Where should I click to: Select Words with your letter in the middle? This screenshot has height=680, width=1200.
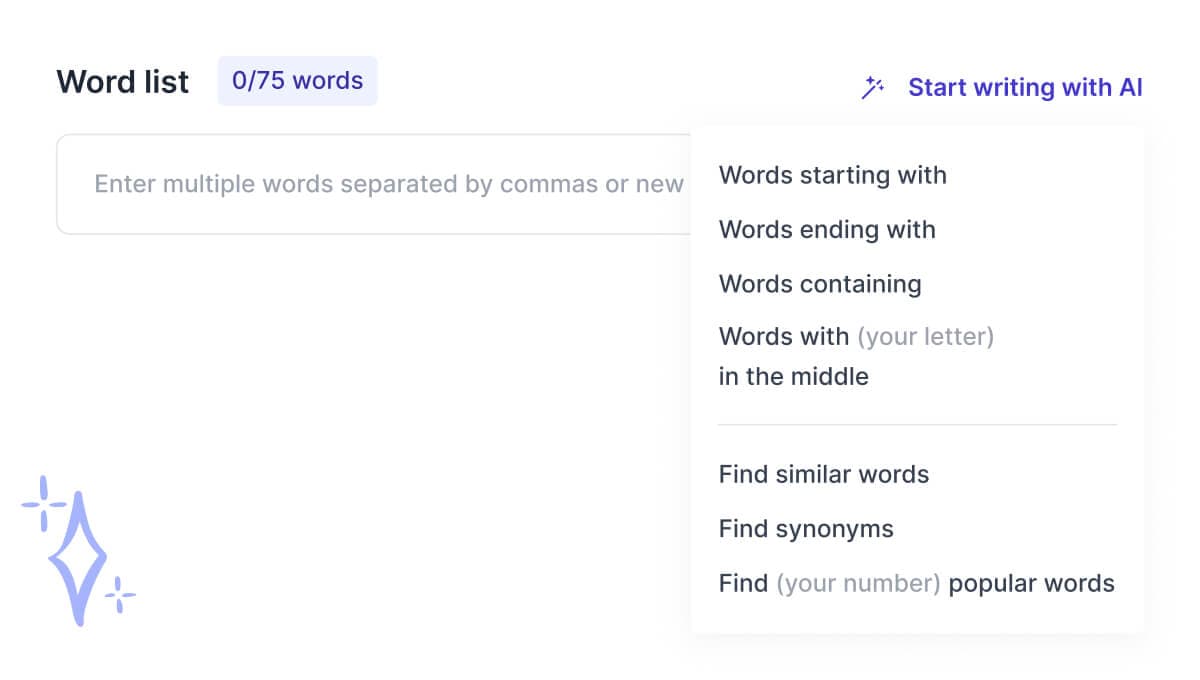pyautogui.click(x=856, y=356)
